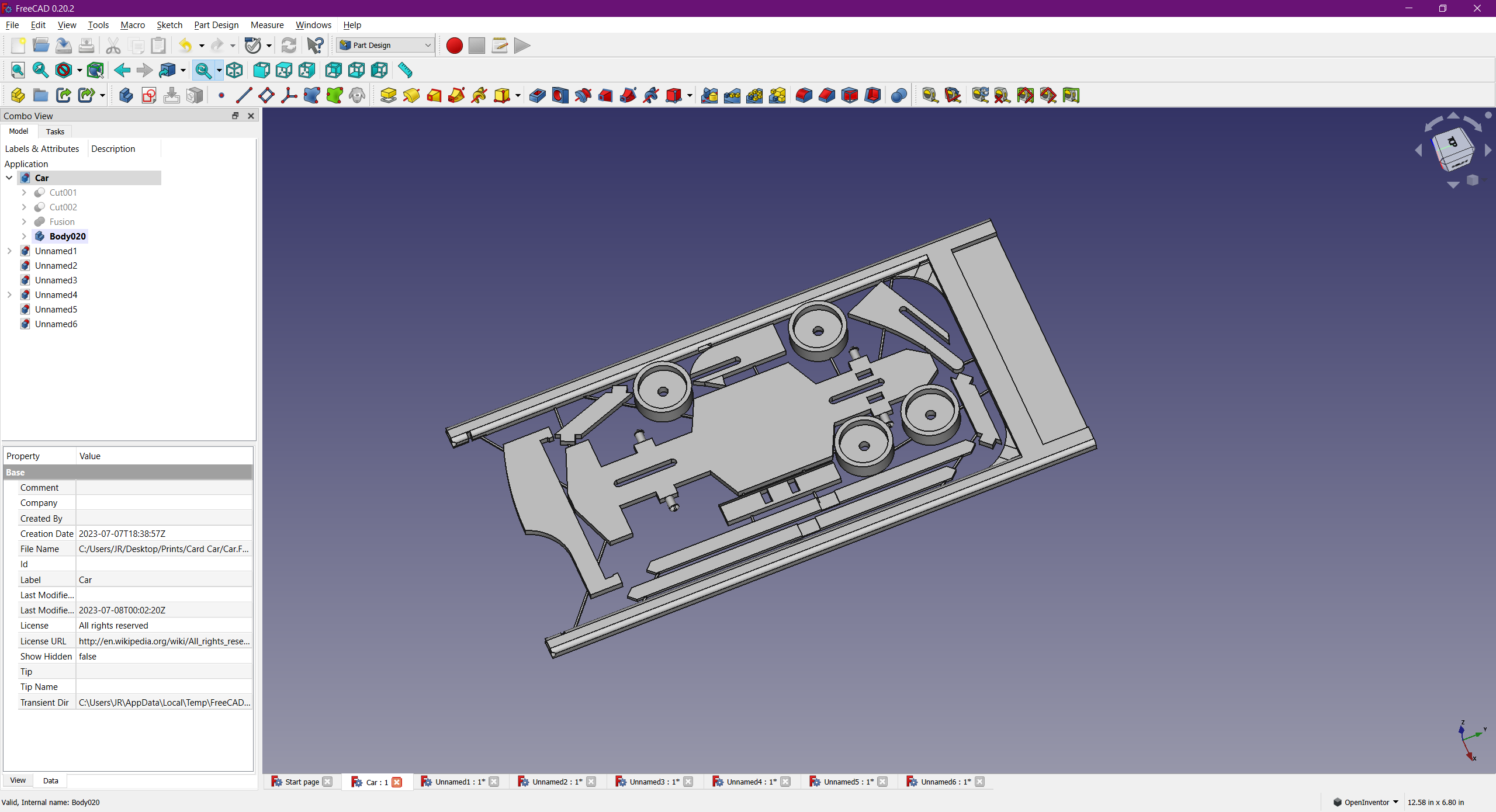The image size is (1496, 812).
Task: Click the Measure distance ruler icon
Action: (405, 71)
